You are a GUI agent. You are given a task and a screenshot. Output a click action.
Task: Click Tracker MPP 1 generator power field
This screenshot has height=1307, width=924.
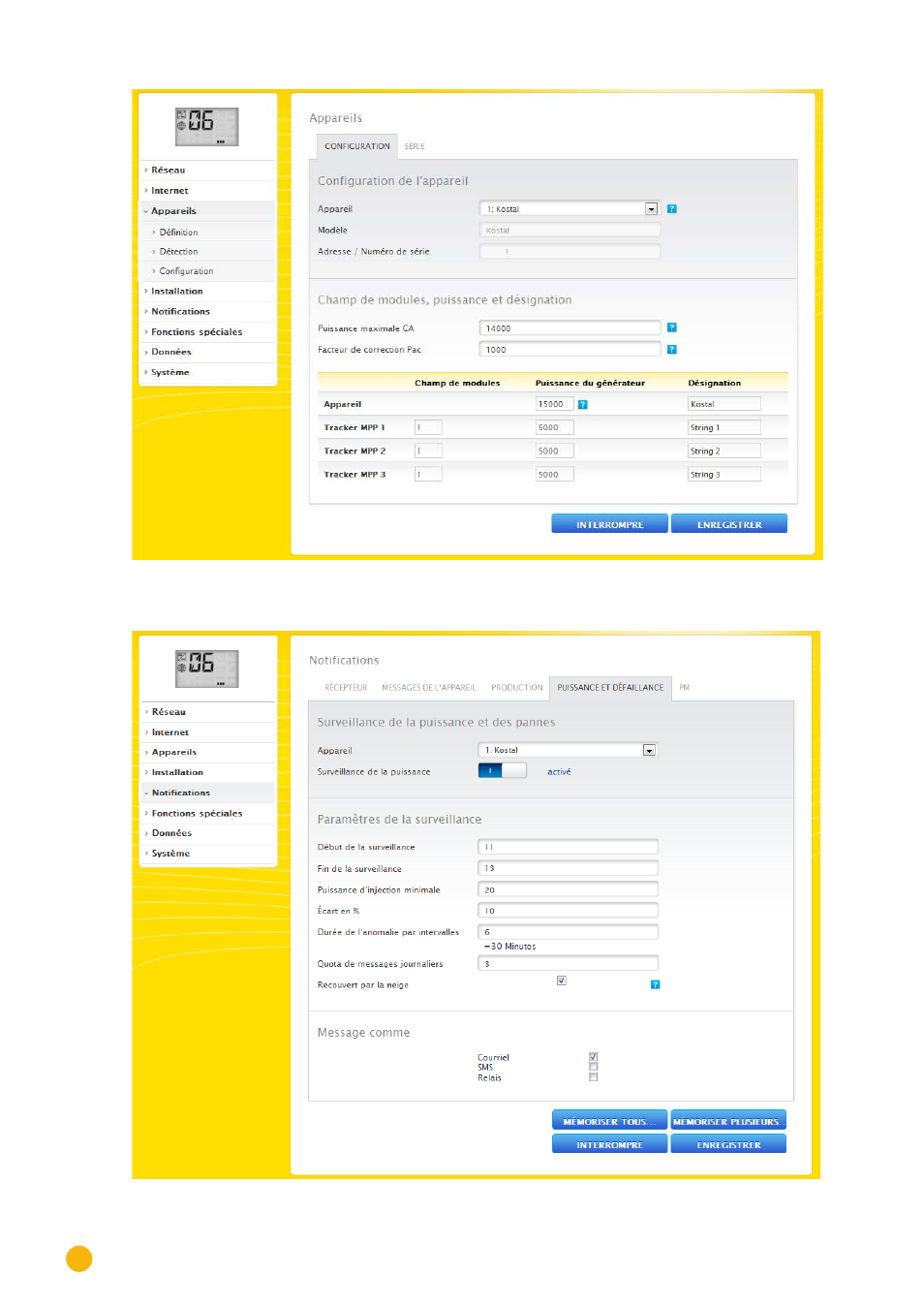click(554, 427)
